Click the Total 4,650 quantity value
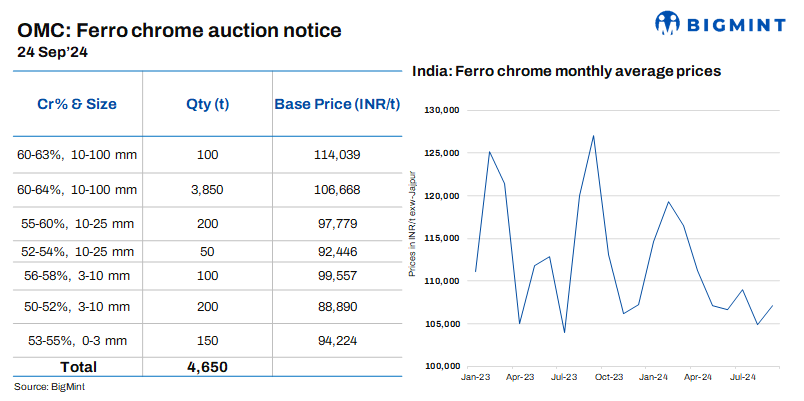 pyautogui.click(x=207, y=367)
